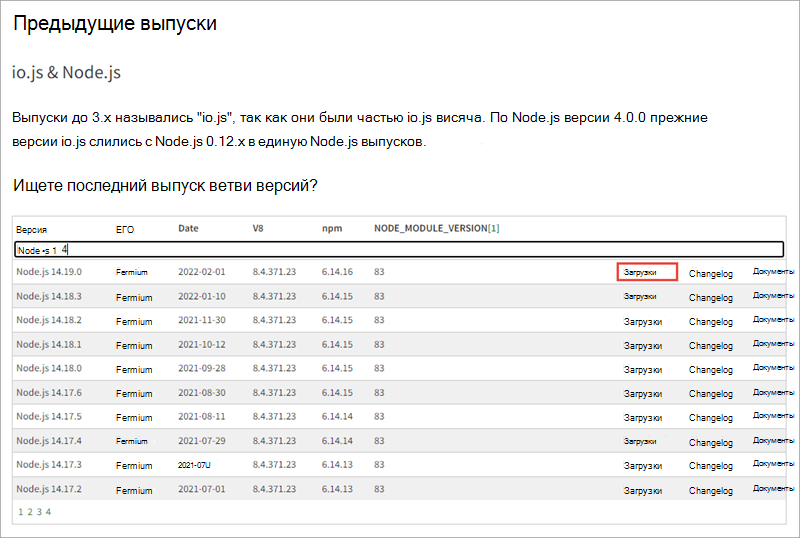800x538 pixels.
Task: Open Загрузки link for Node.js 14.17.4
Action: [640, 441]
